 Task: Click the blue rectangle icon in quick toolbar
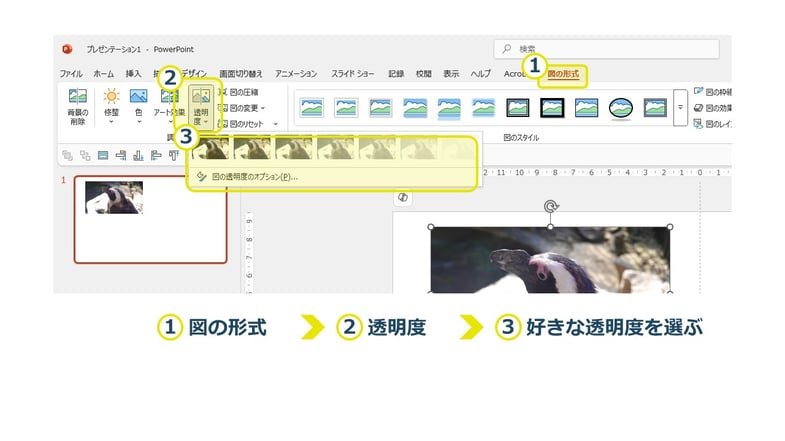[x=103, y=156]
